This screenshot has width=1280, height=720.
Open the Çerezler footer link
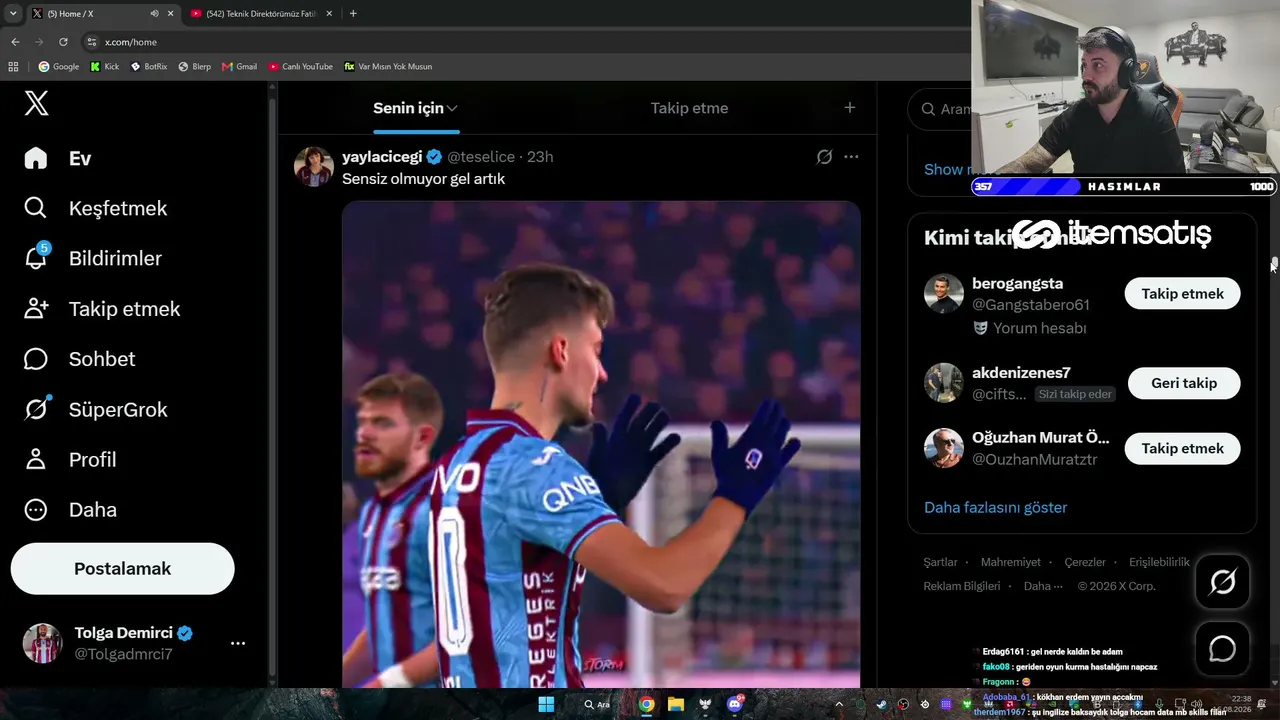point(1085,562)
